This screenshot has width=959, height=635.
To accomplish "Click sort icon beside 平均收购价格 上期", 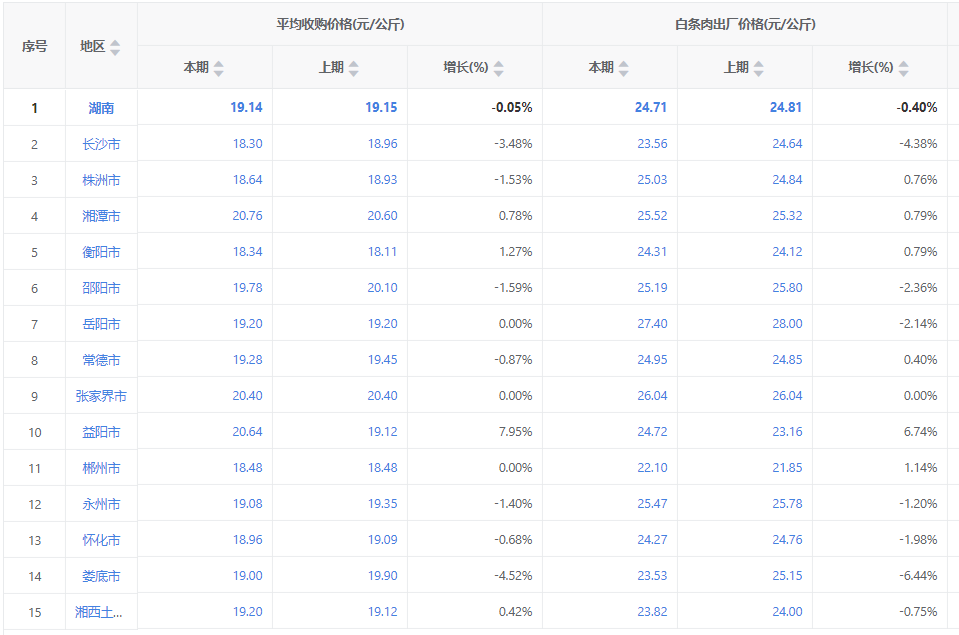I will pyautogui.click(x=354, y=68).
